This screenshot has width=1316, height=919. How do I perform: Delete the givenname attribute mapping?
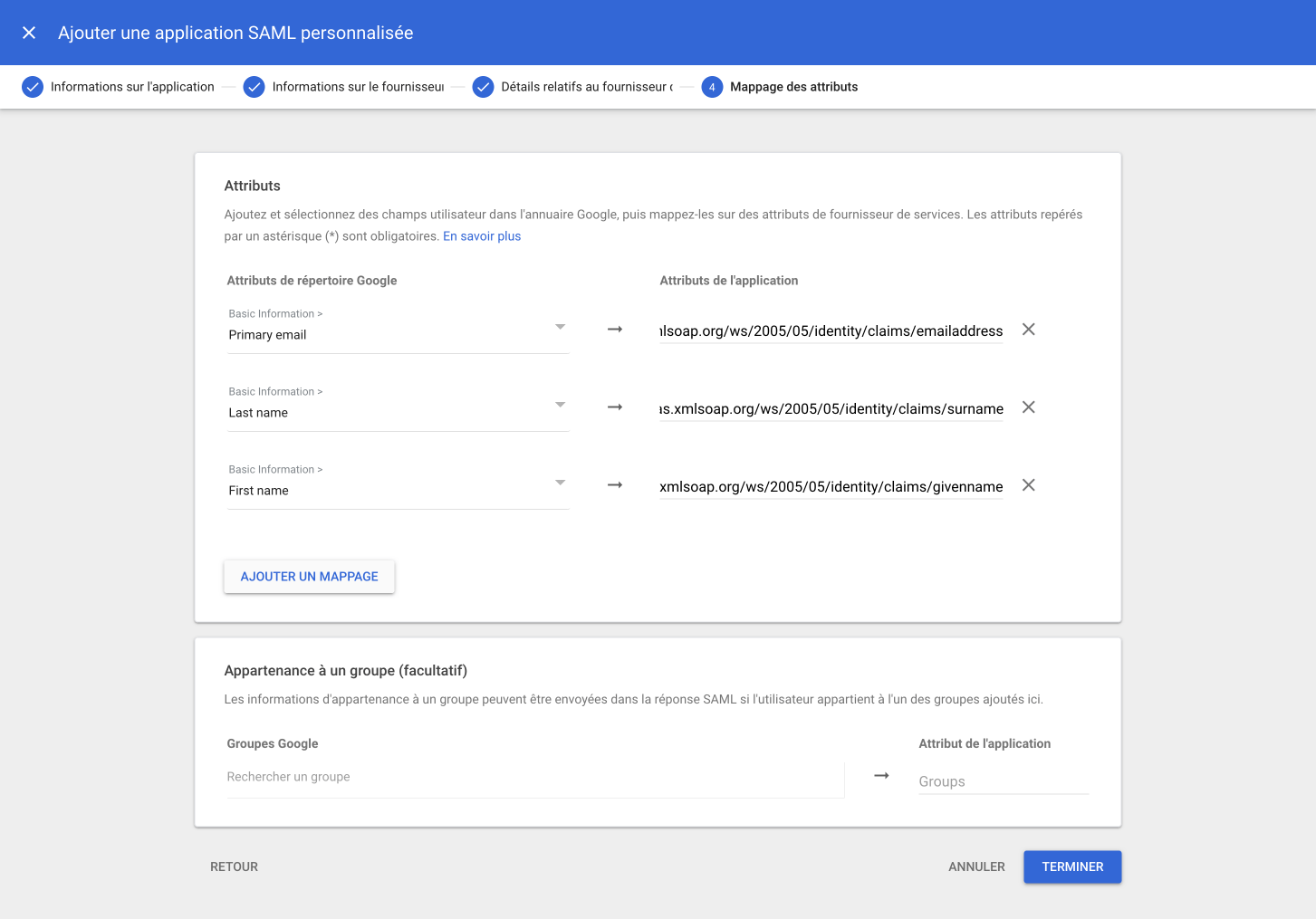(x=1028, y=485)
